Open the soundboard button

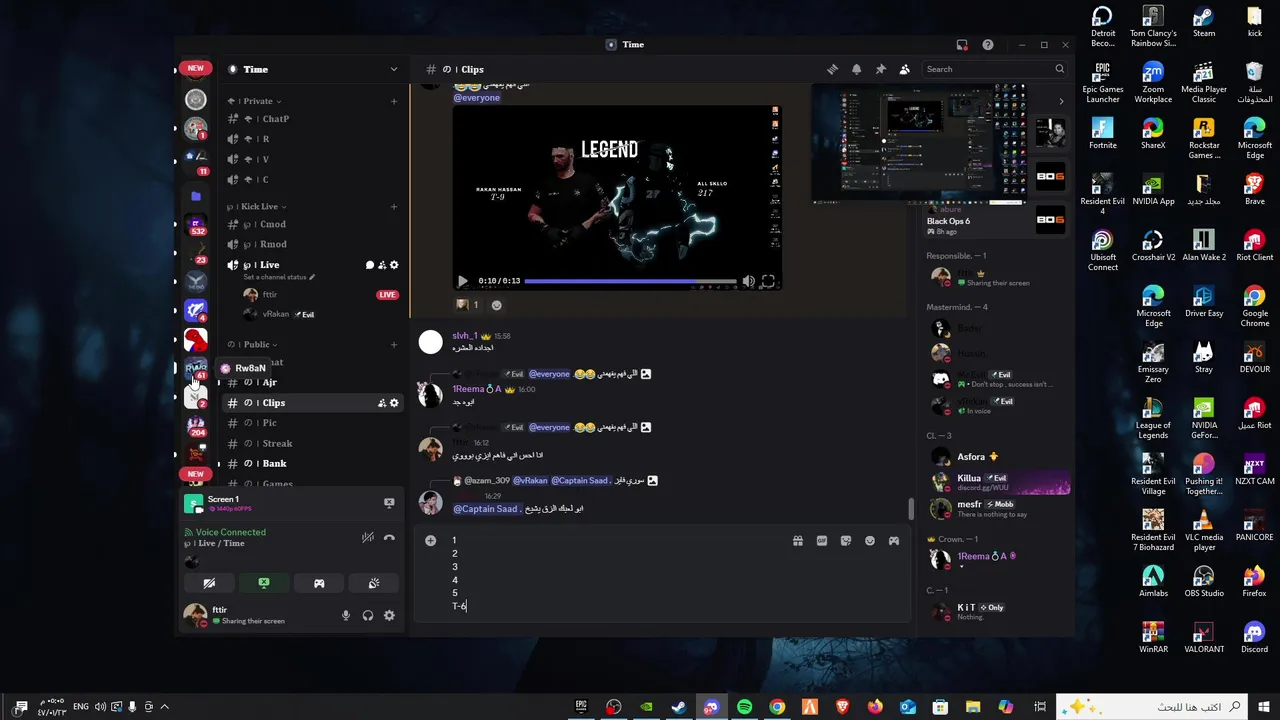[374, 583]
